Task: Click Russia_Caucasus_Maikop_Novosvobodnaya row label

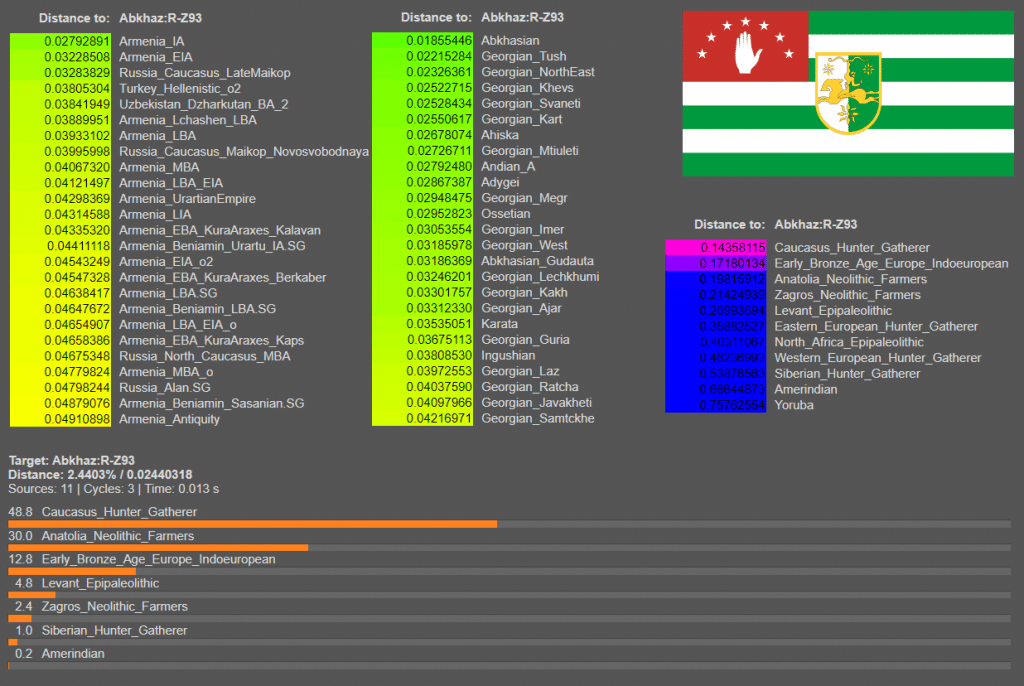Action: 243,151
